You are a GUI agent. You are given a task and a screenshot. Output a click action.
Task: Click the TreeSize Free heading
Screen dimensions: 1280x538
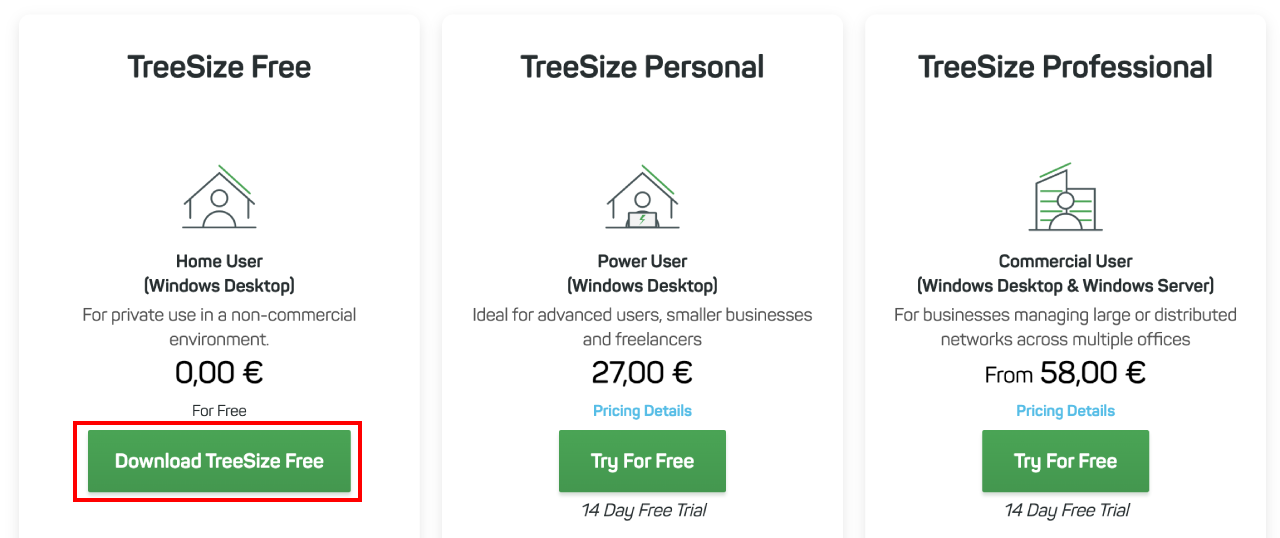coord(219,67)
